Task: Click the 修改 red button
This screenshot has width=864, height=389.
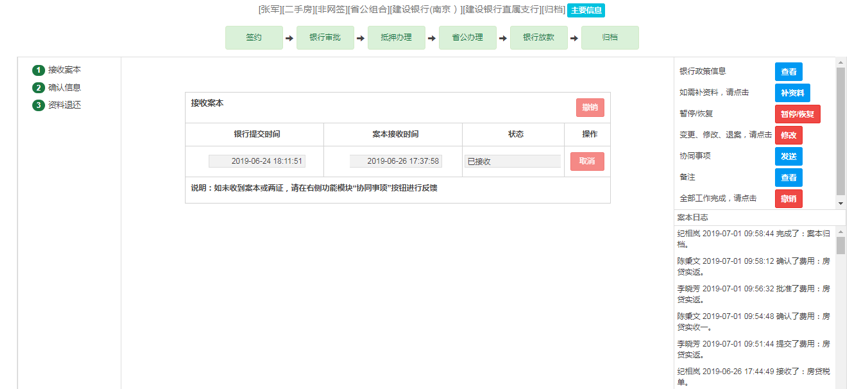Action: (x=789, y=135)
